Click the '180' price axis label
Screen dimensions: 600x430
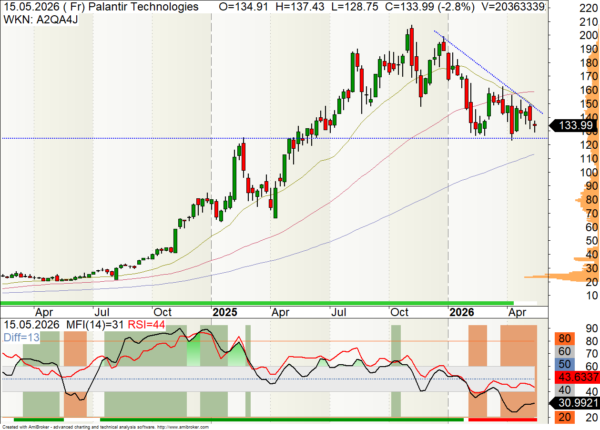(589, 63)
